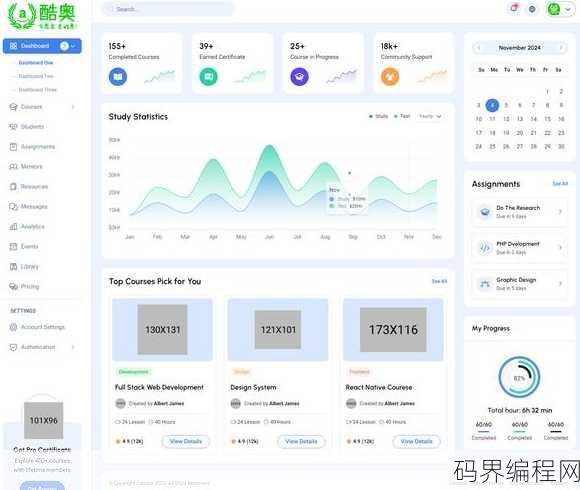Click the Courses sidebar icon
The height and width of the screenshot is (490, 580).
[13, 107]
